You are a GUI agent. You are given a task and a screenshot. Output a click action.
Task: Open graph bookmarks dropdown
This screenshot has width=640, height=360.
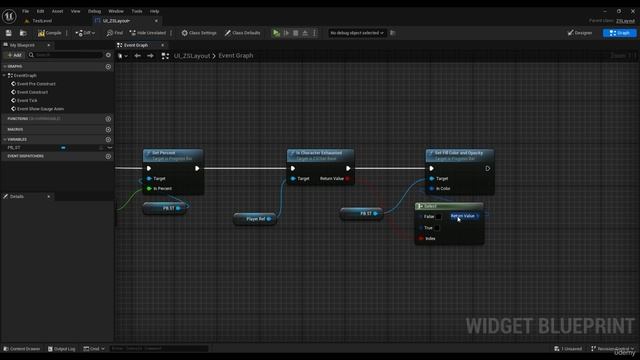[x=122, y=56]
